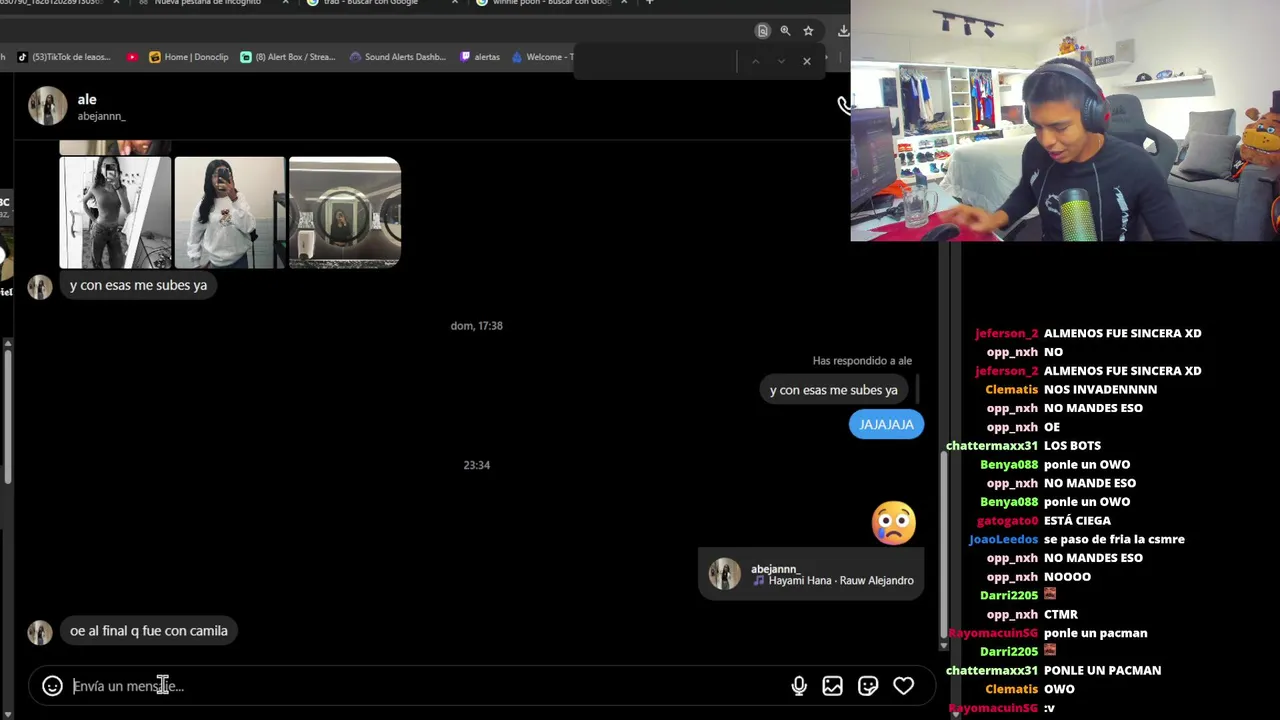Send a heart with the like icon
The width and height of the screenshot is (1280, 720).
[903, 686]
